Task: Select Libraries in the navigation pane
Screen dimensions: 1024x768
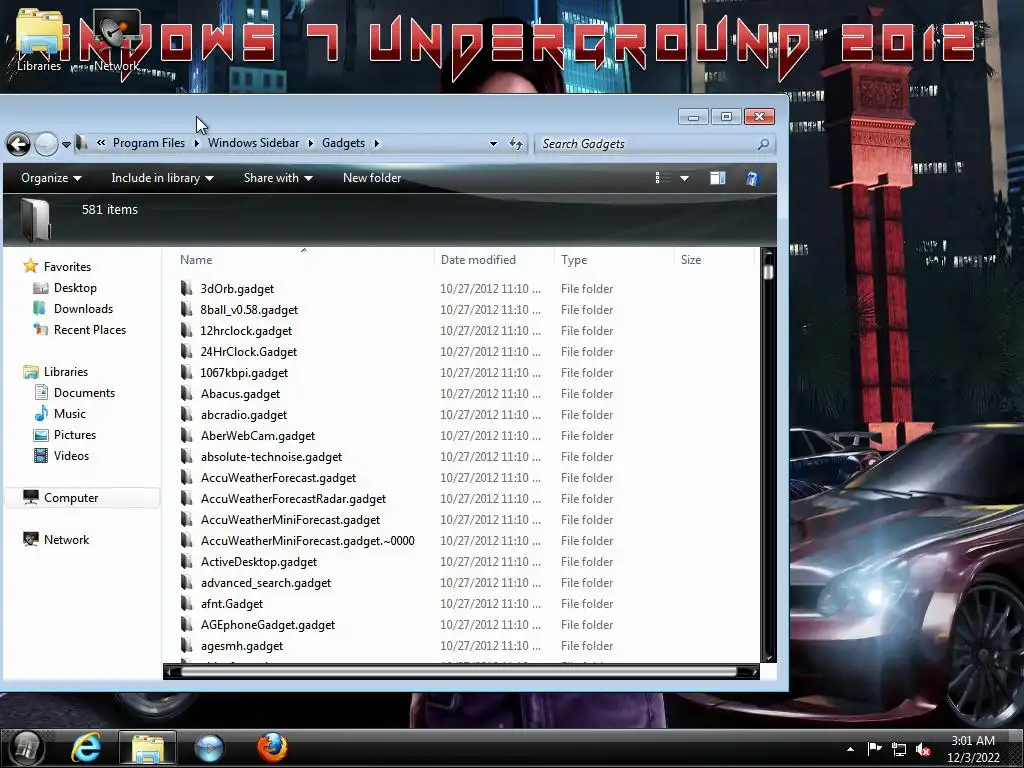Action: point(65,372)
